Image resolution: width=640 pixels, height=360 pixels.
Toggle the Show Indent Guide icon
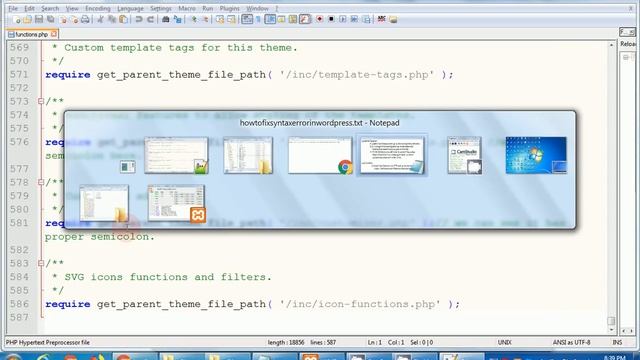[x=270, y=19]
